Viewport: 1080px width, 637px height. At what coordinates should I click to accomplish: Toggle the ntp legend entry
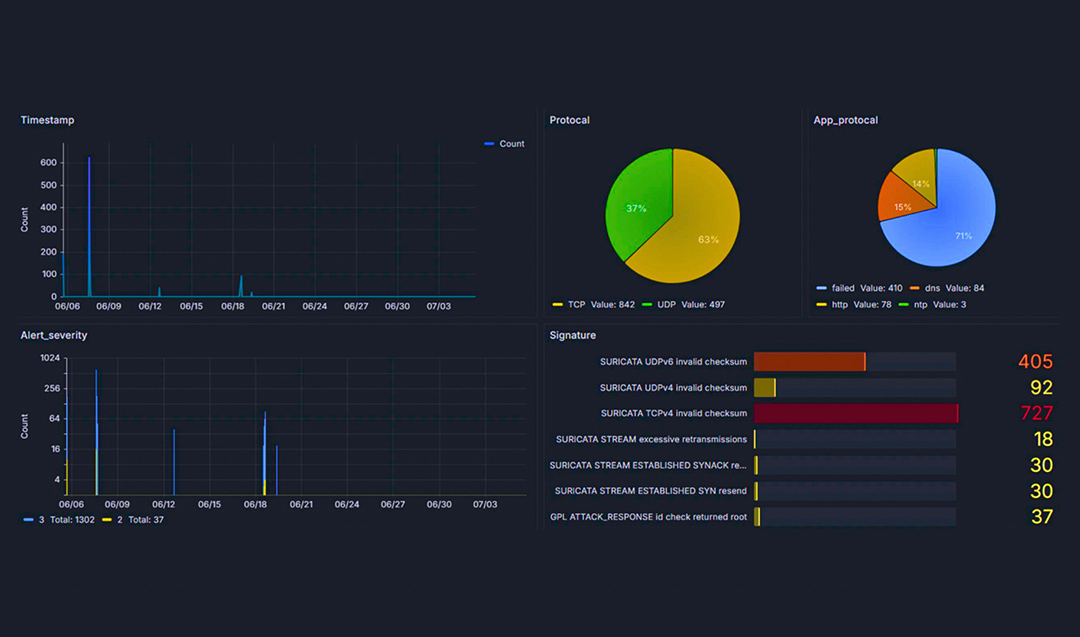click(x=933, y=304)
